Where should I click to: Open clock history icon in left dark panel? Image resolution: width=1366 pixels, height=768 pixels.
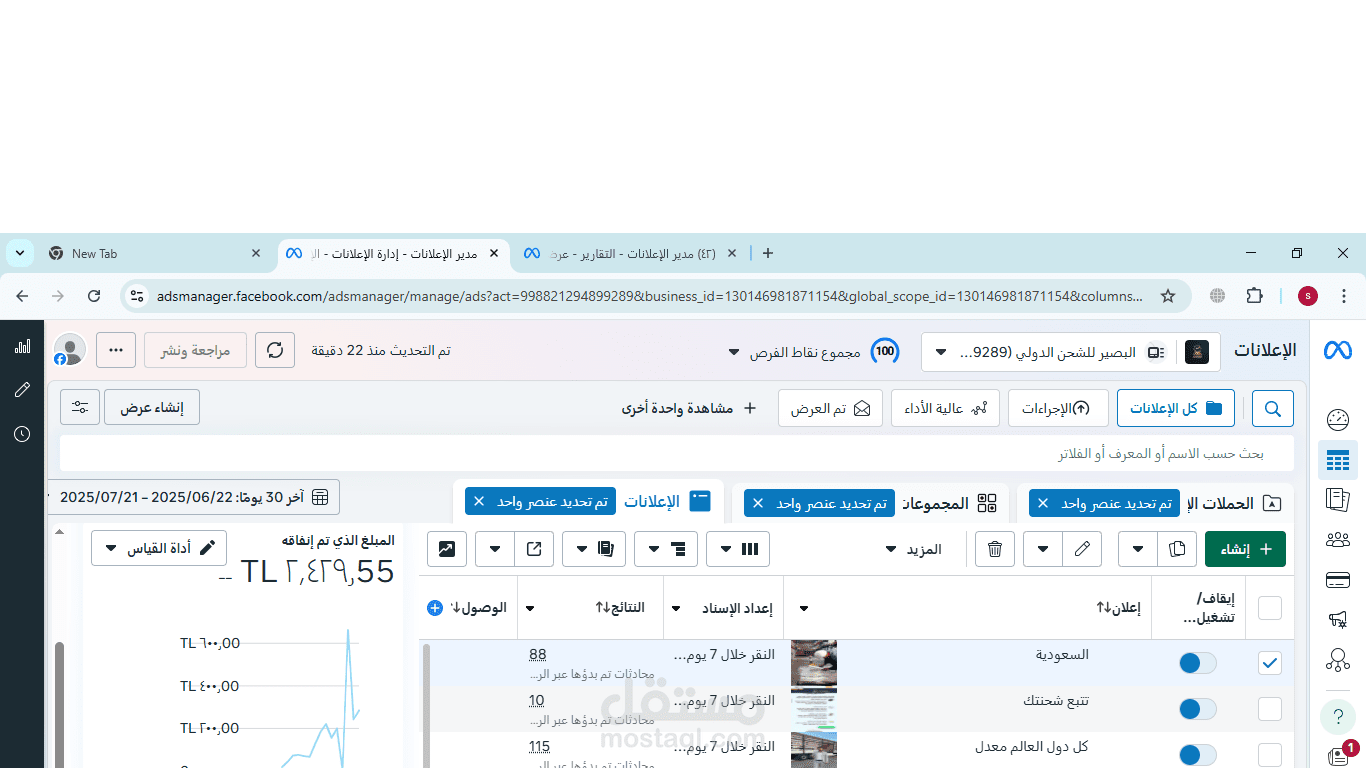click(22, 434)
